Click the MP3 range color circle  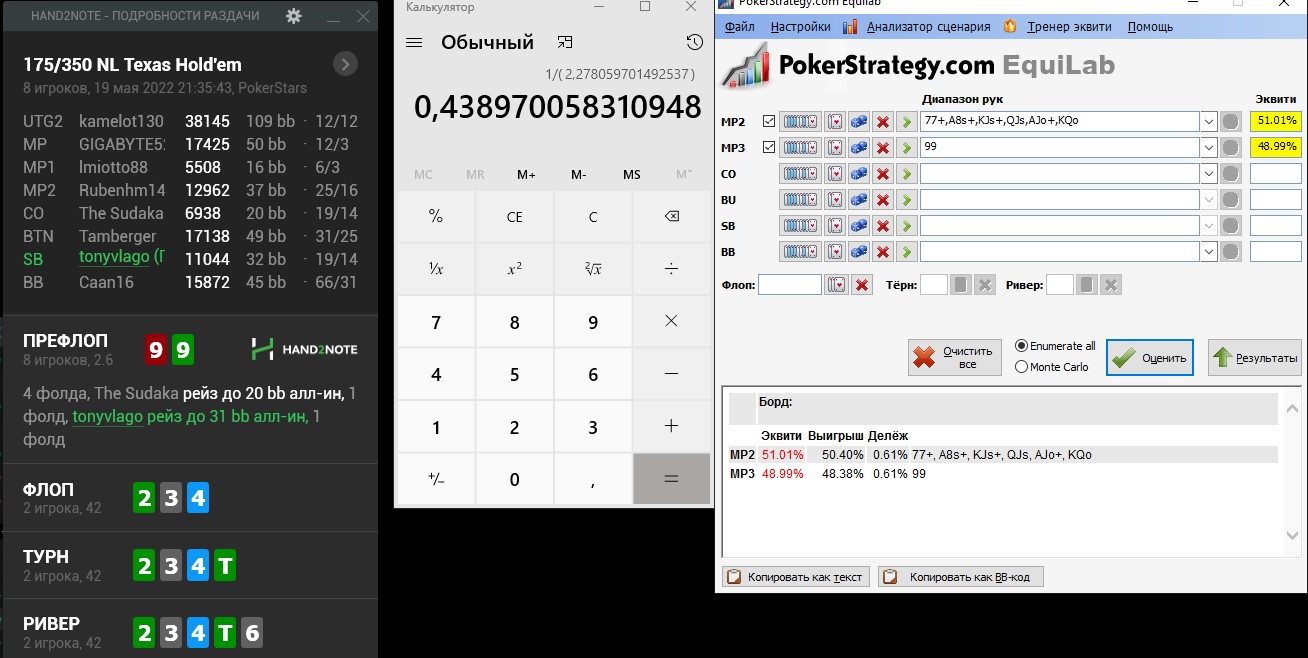click(1232, 147)
